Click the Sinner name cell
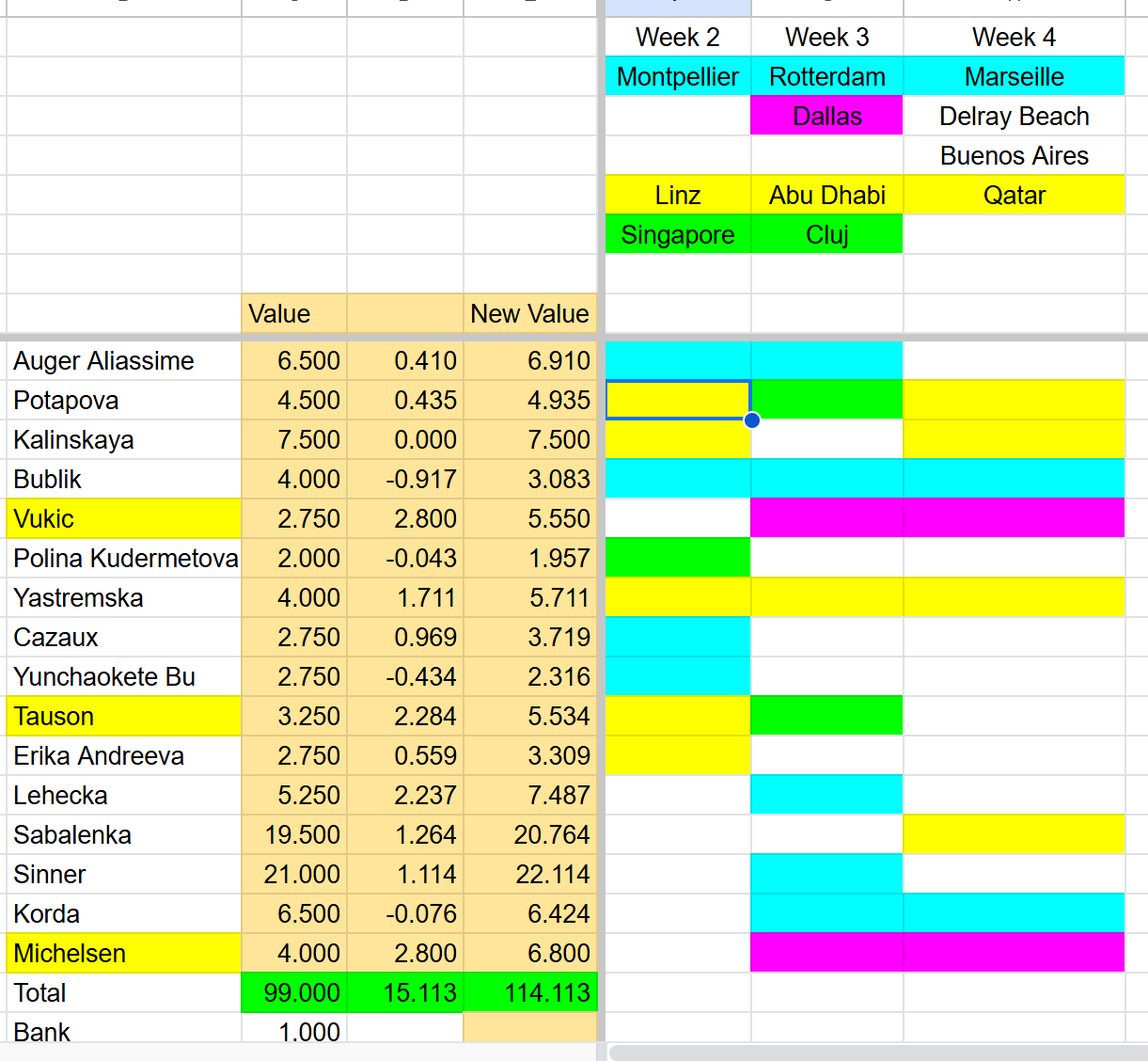Screen dimensions: 1148x1061 (x=124, y=875)
